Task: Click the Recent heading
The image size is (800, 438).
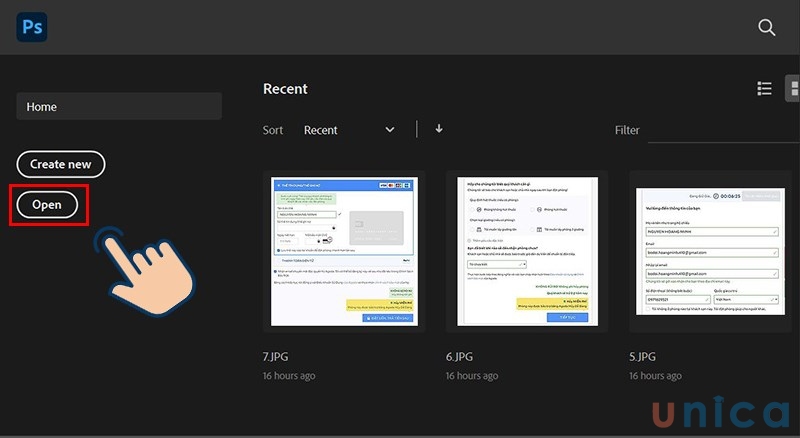Action: click(285, 89)
